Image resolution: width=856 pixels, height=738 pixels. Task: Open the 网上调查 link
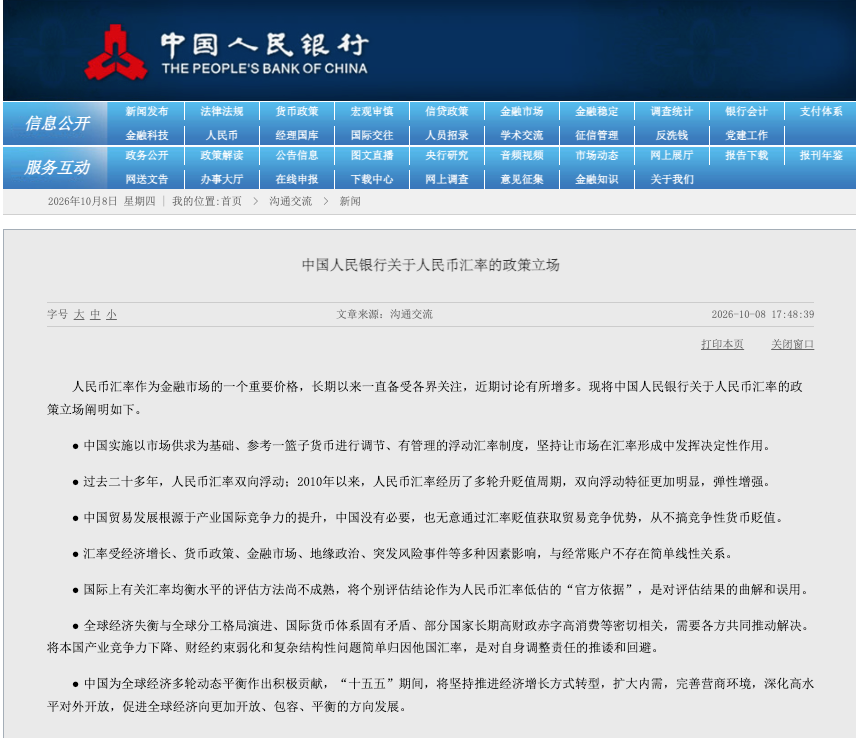447,179
